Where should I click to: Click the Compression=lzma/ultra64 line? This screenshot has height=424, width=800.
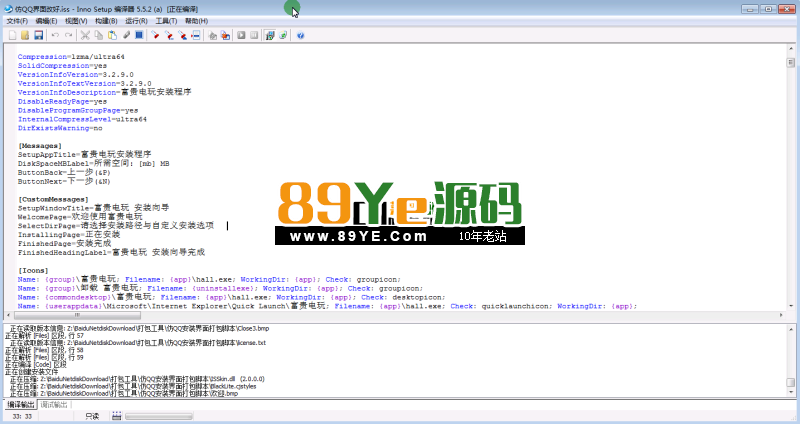(71, 57)
